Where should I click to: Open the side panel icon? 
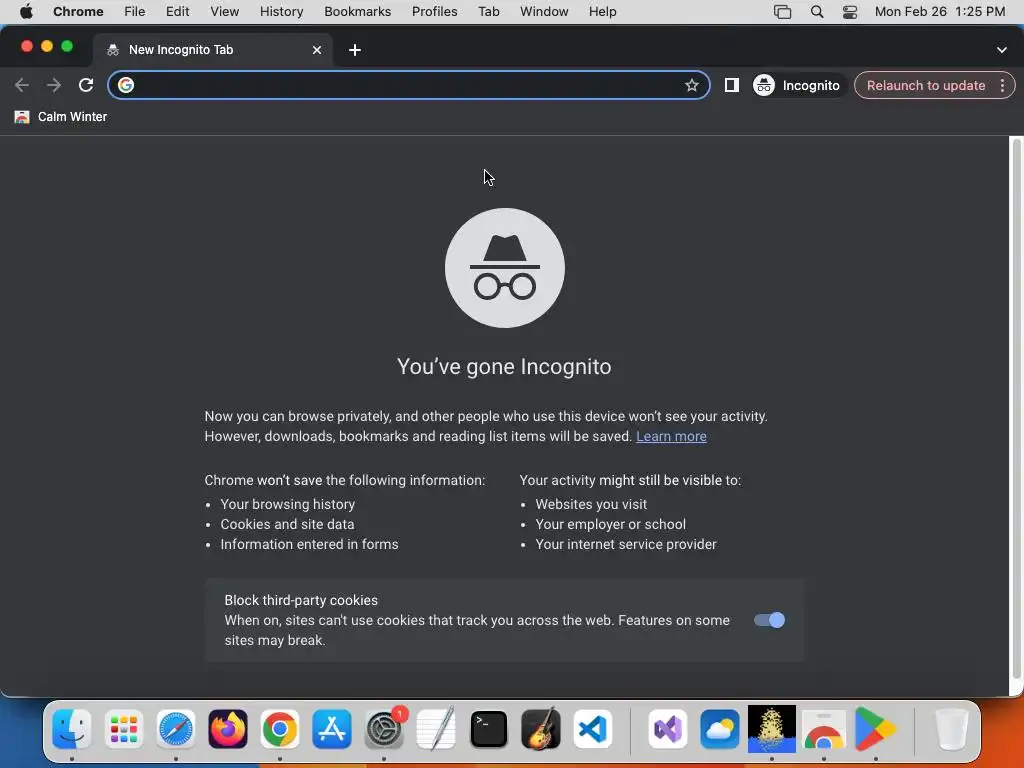(731, 85)
